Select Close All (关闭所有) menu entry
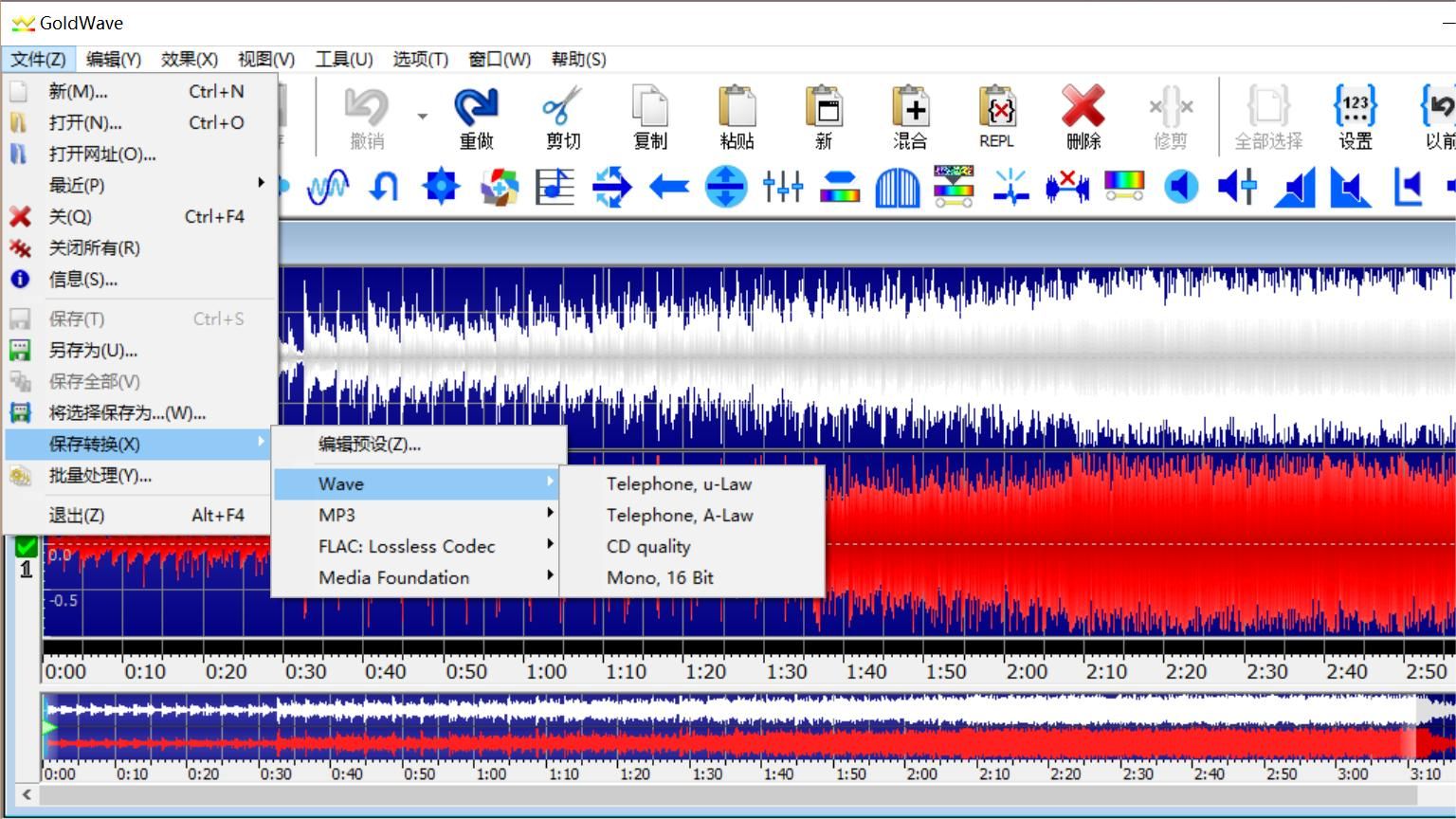 [x=140, y=247]
